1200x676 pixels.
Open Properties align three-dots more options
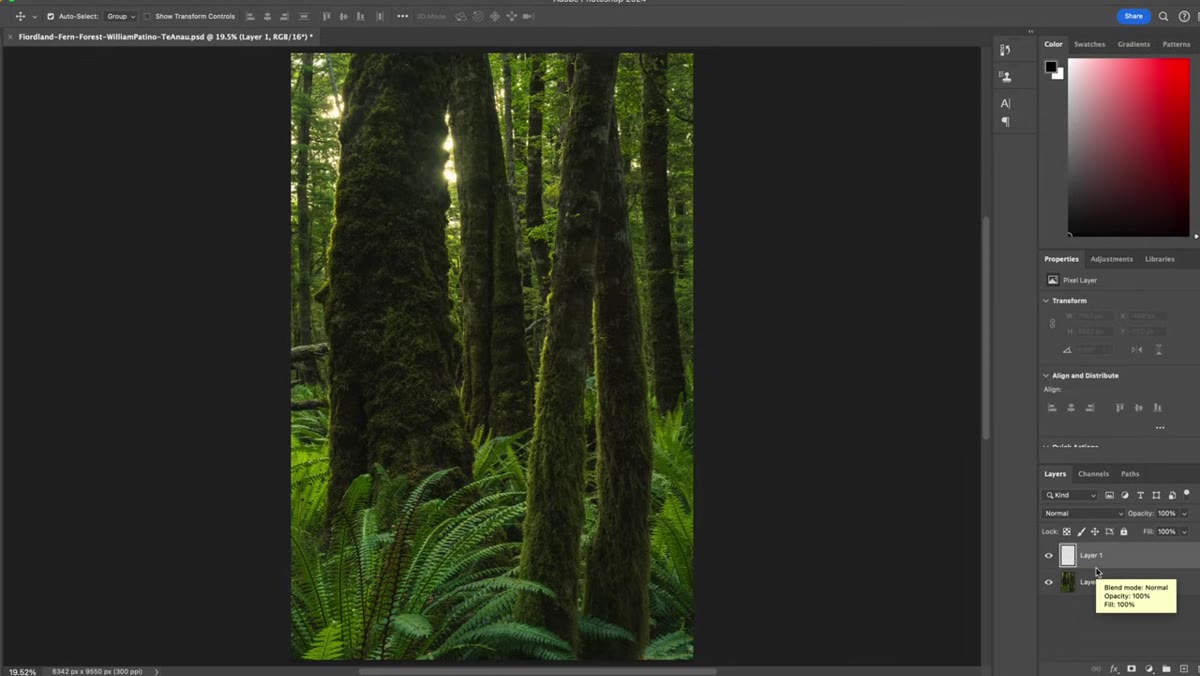point(1160,428)
